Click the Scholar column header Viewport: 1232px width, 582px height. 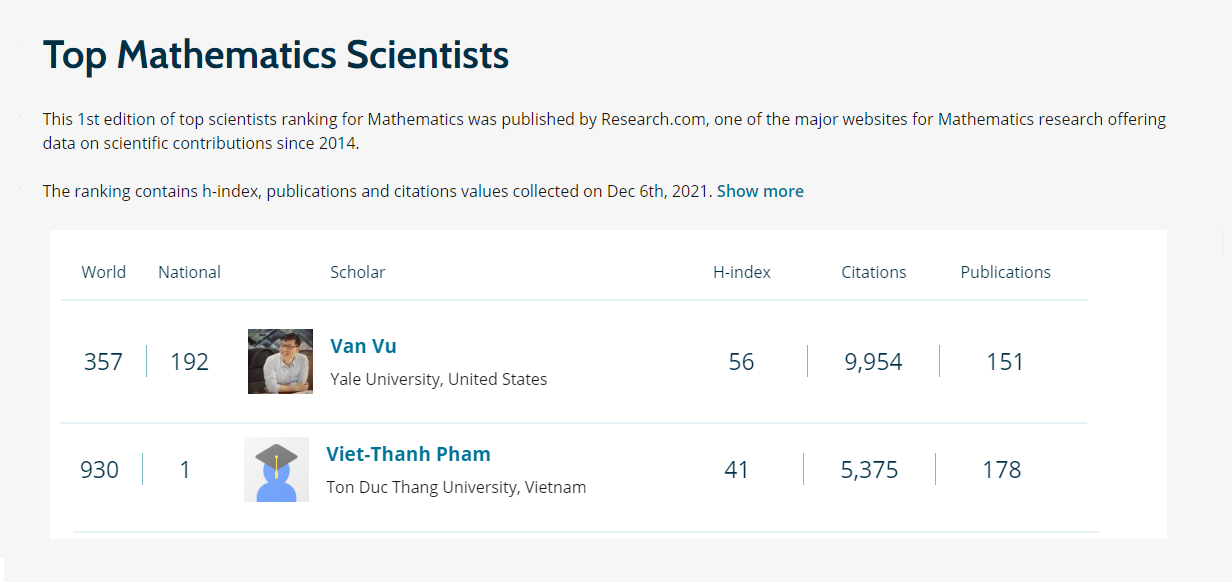click(x=357, y=272)
